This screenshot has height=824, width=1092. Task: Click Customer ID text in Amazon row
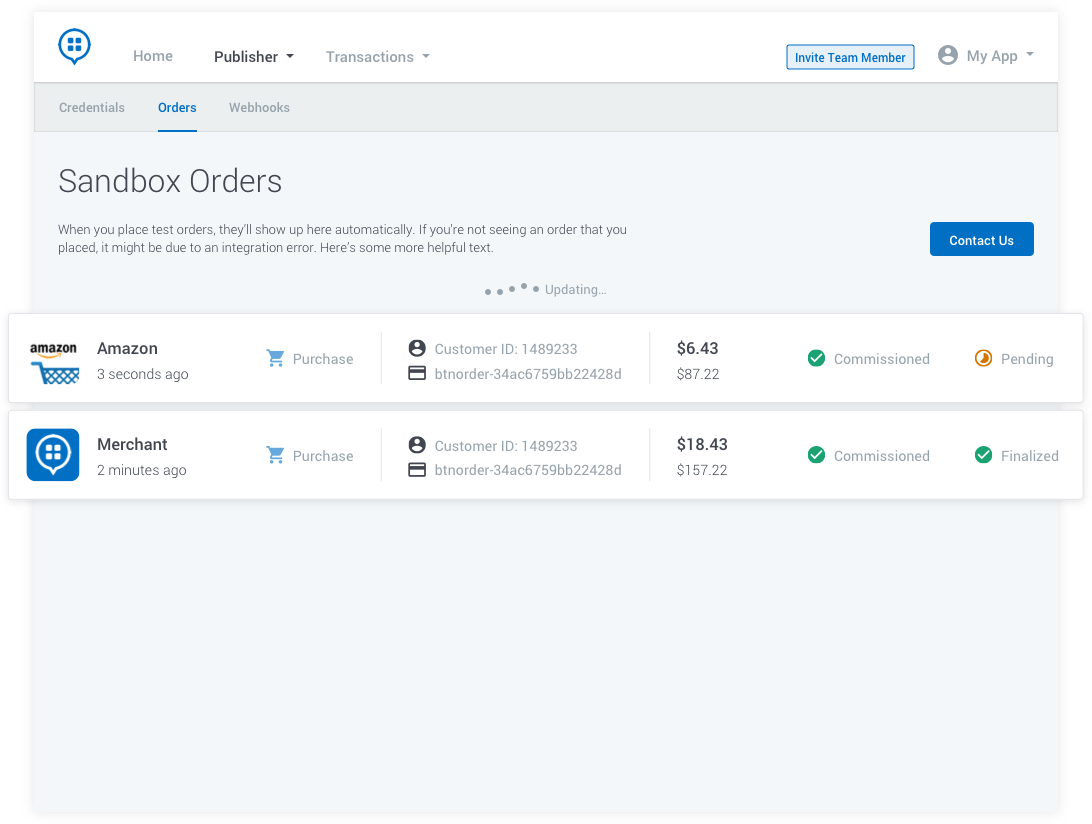[x=506, y=349]
